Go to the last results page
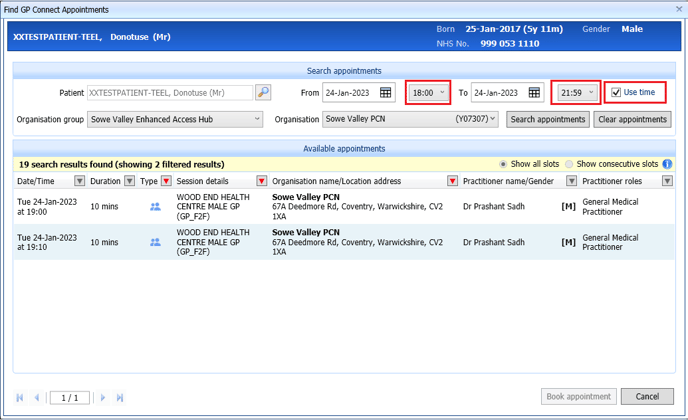This screenshot has height=420, width=688. click(x=120, y=397)
